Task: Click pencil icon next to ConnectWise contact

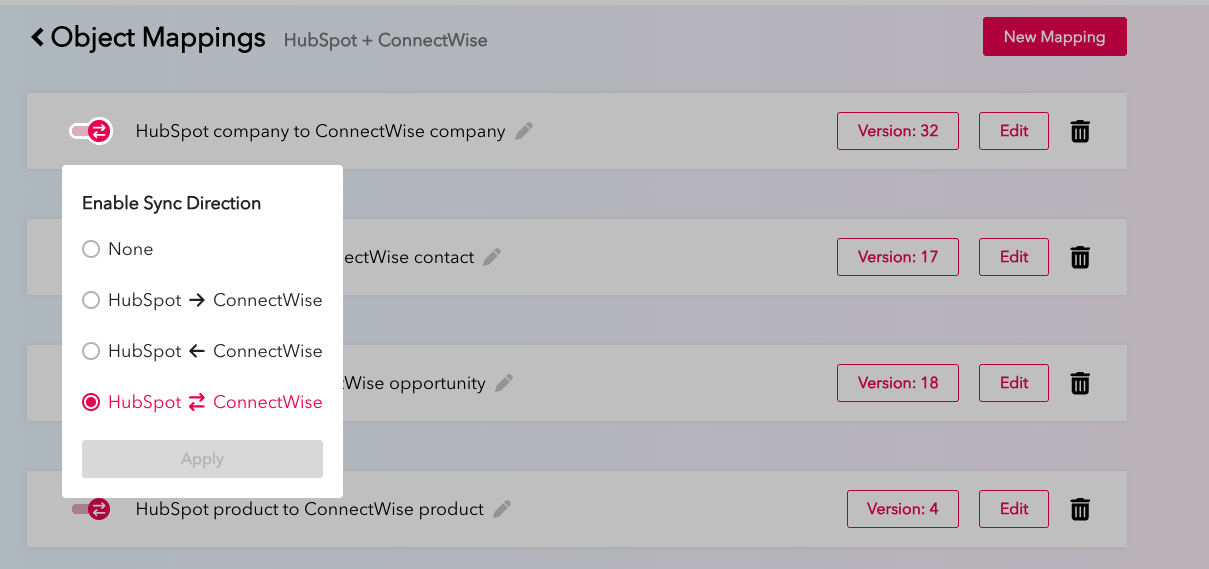Action: point(492,257)
